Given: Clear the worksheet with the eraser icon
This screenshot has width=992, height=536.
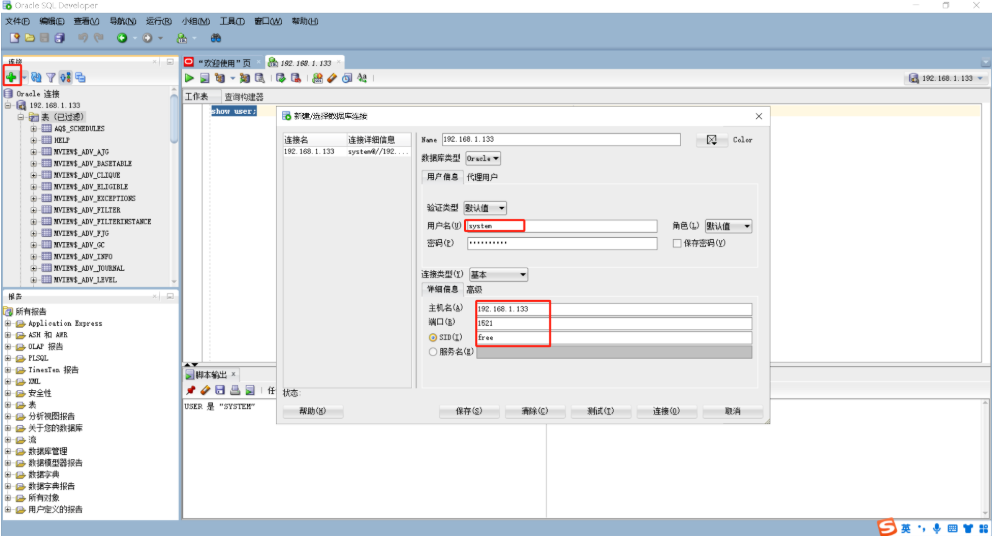Looking at the screenshot, I should pyautogui.click(x=332, y=78).
